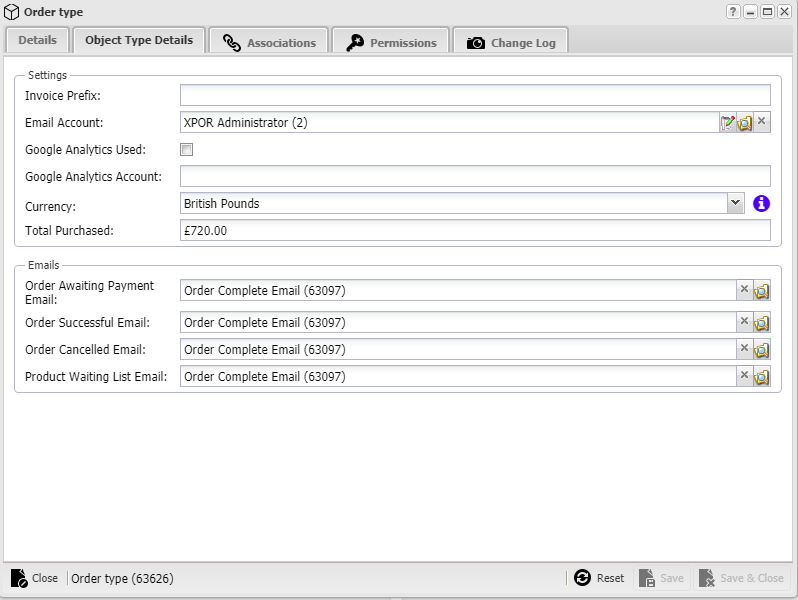The image size is (798, 600).
Task: Expand the Currency dropdown list
Action: [736, 203]
